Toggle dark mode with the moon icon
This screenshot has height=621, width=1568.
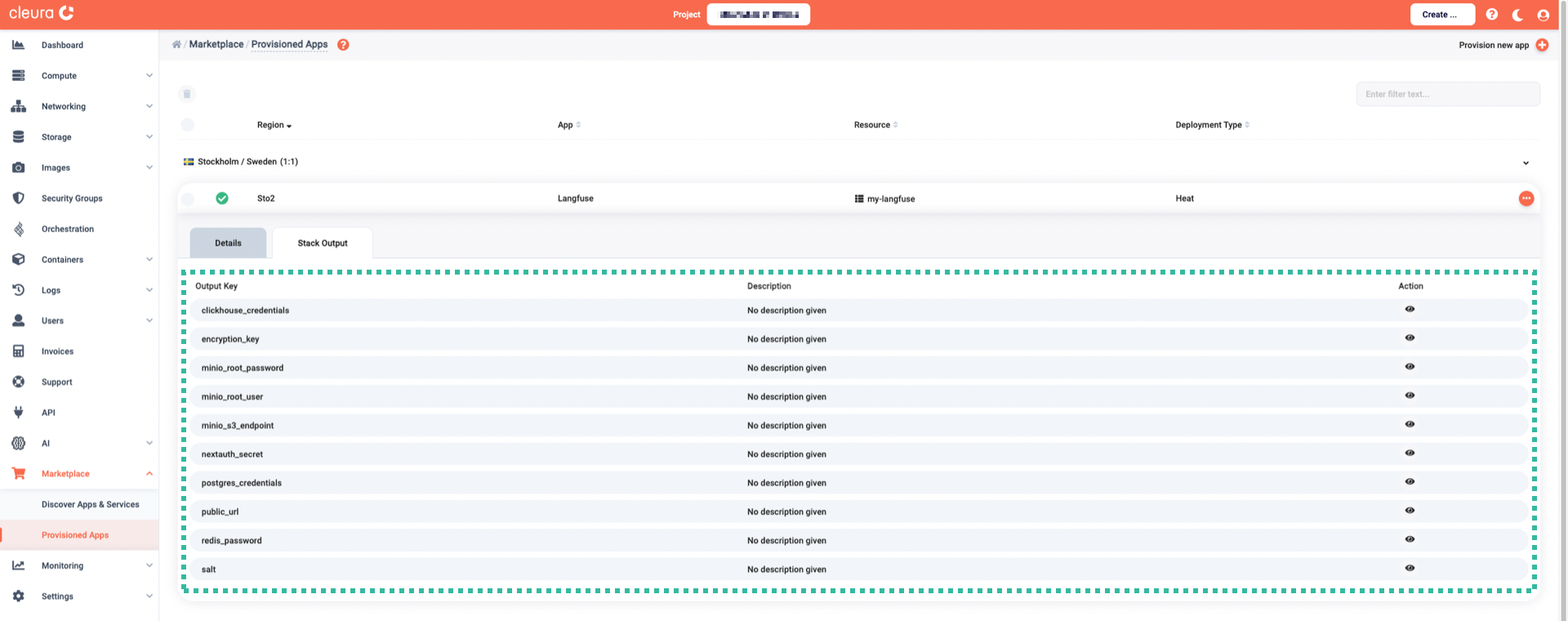click(1517, 15)
